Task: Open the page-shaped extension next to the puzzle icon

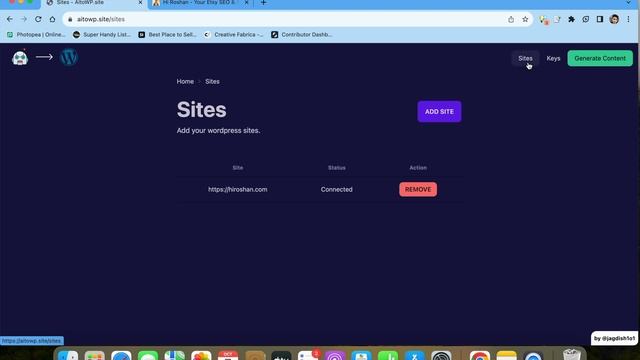Action: [558, 19]
